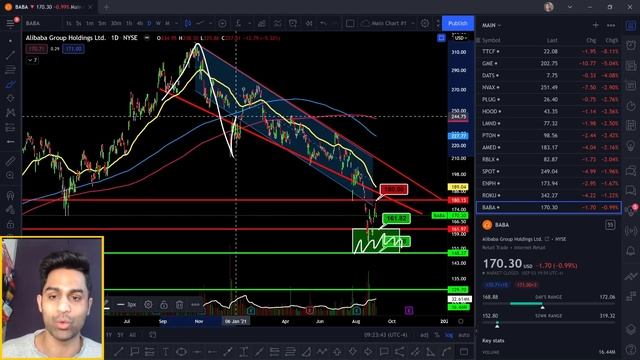Select the candlestick chart style icon
Screen dimensions: 640x360
188,23
